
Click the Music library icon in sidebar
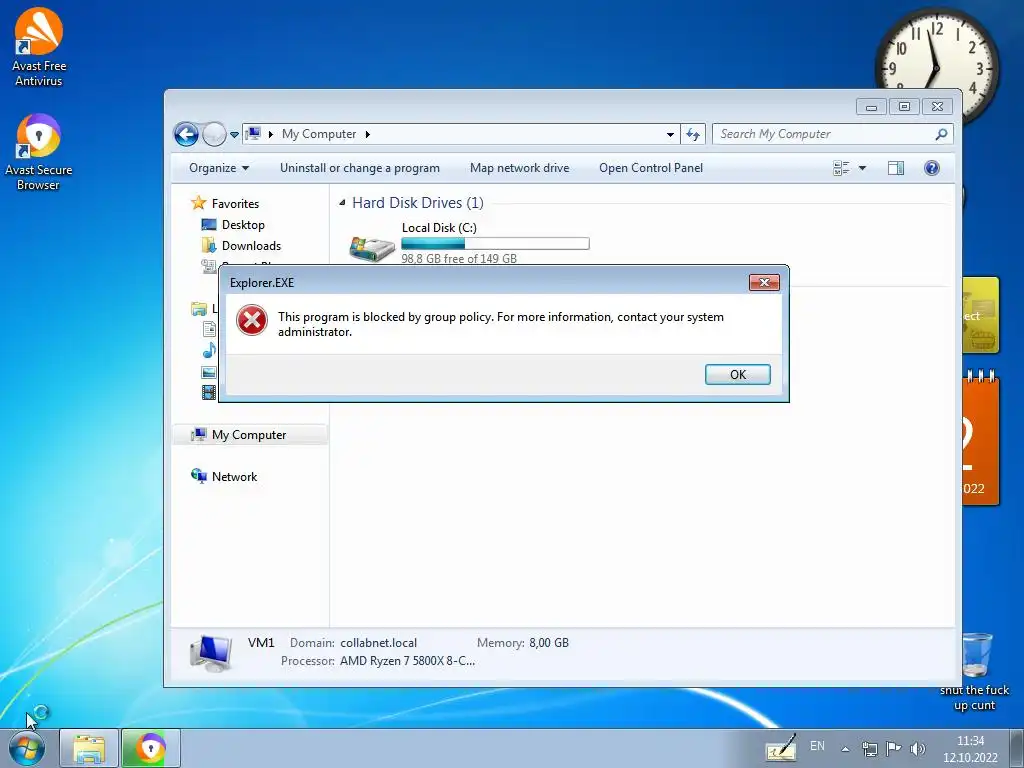[209, 351]
